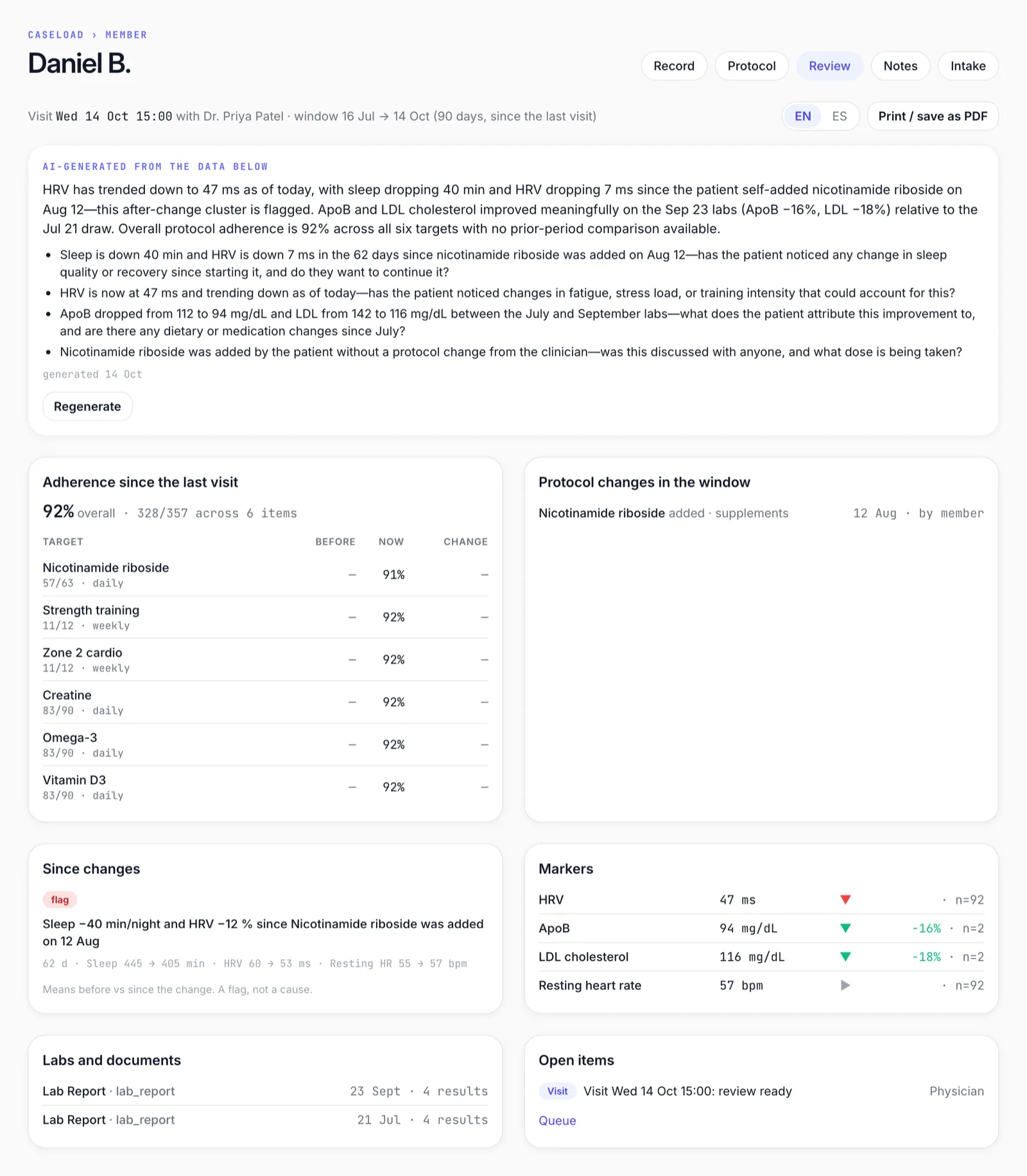Select the EN language option
Image resolution: width=1027 pixels, height=1176 pixels.
point(802,116)
